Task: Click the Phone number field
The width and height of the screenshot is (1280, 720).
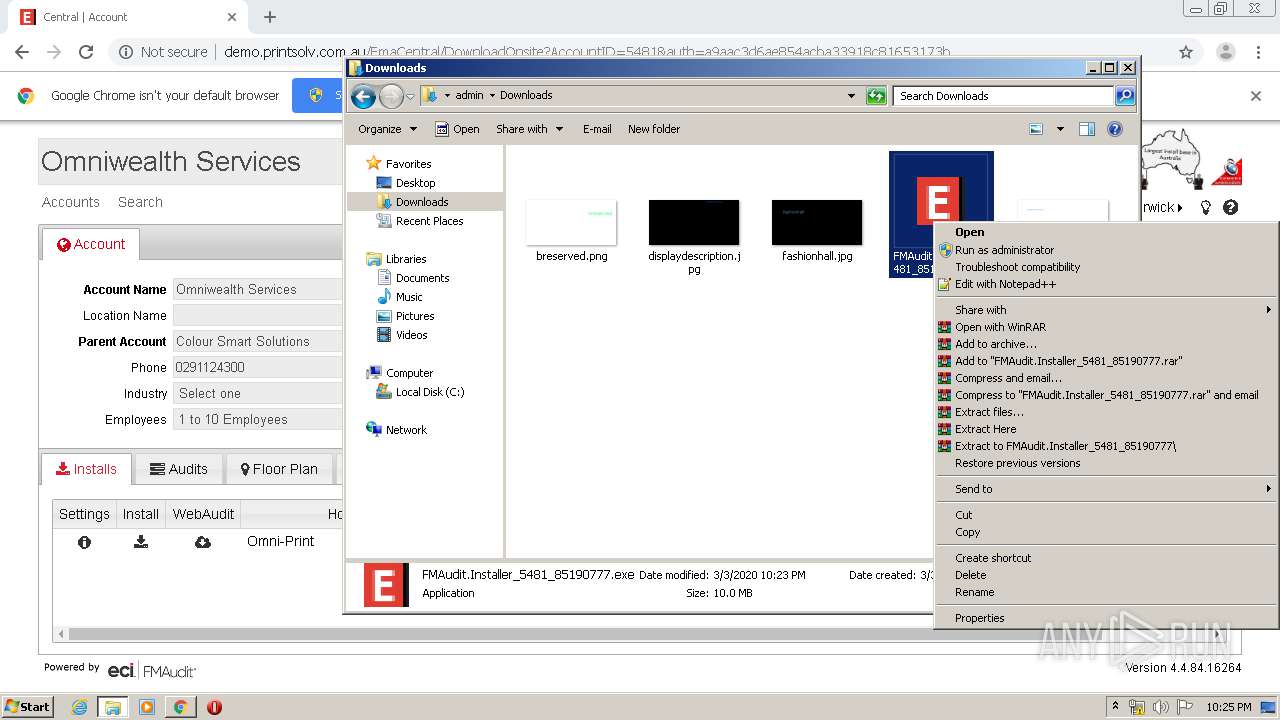Action: pos(259,367)
